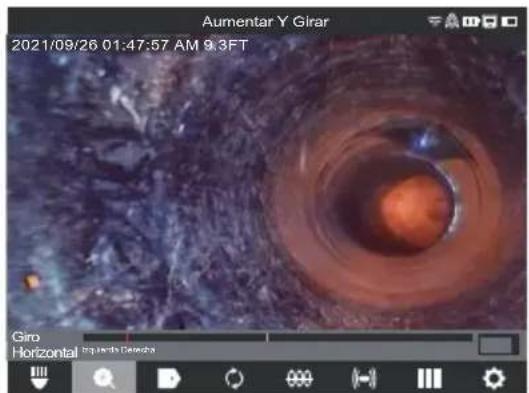Click the Aumentar Y Girar title
Image resolution: width=529 pixels, height=393 pixels.
(265, 22)
